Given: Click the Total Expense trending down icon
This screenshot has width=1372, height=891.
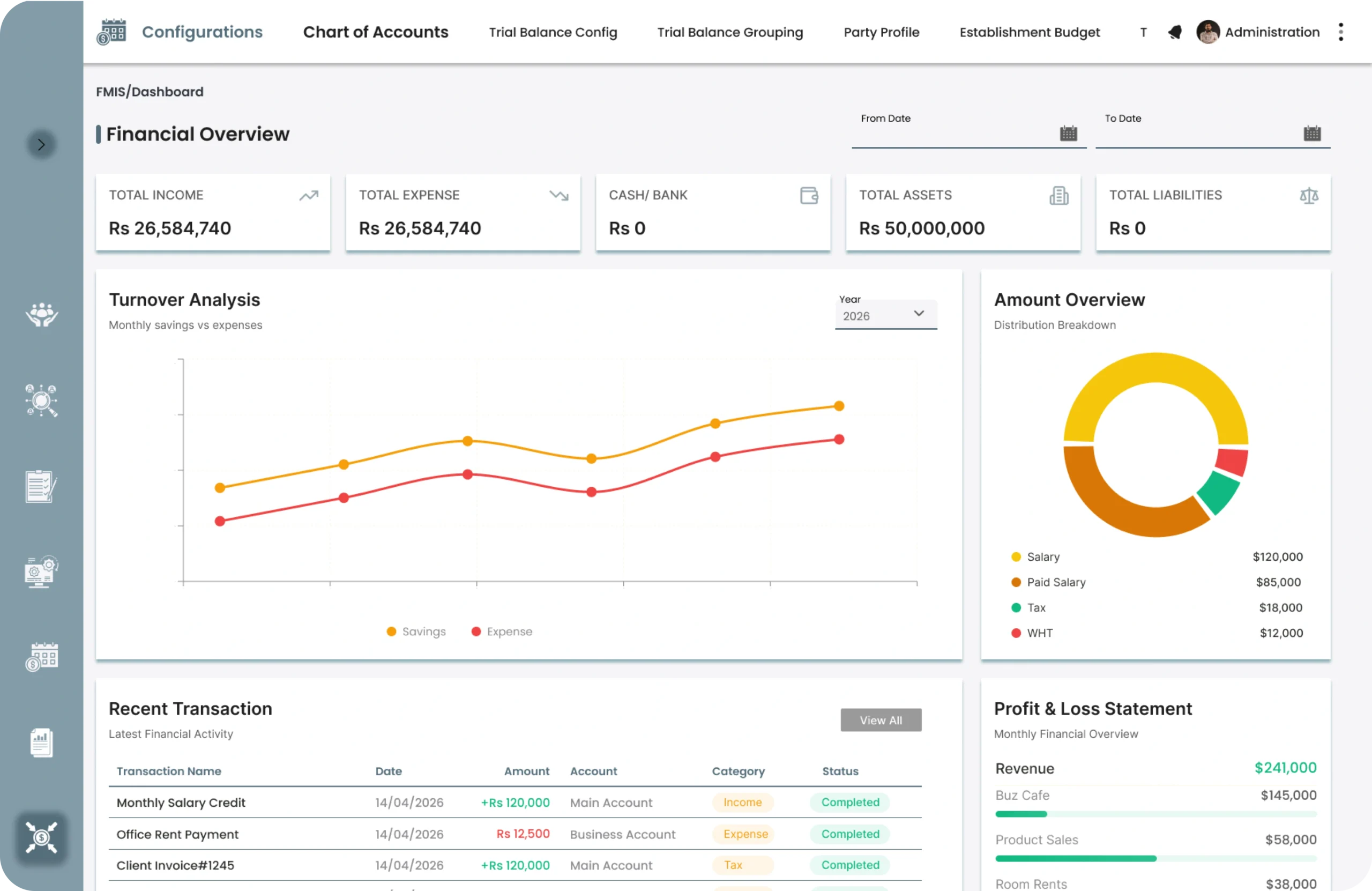Looking at the screenshot, I should 558,196.
